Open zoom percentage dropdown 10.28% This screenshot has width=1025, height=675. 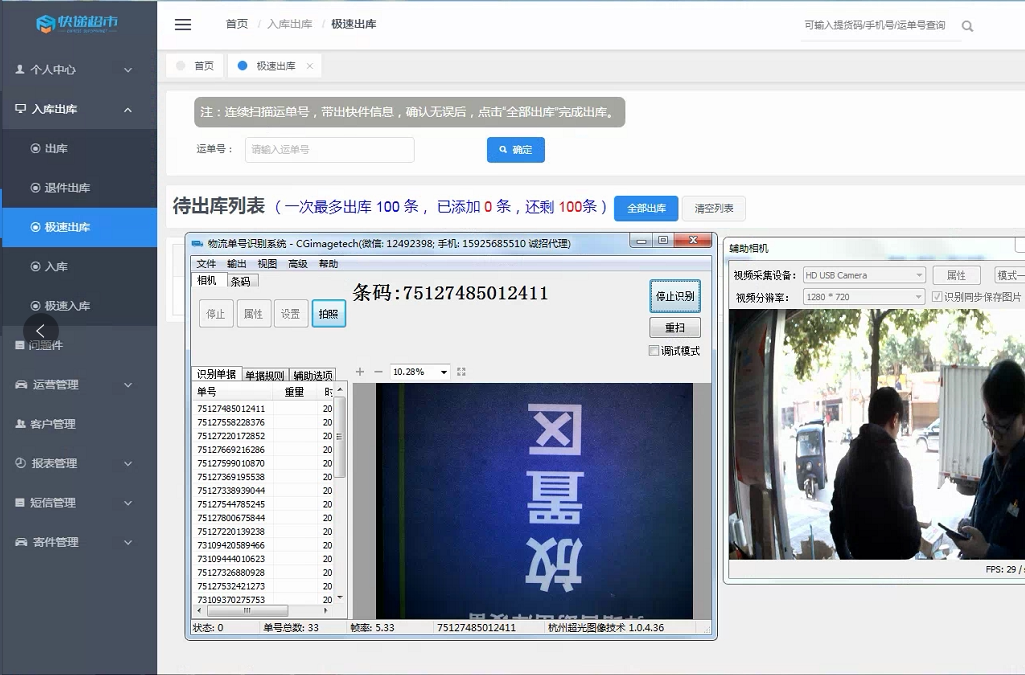(x=444, y=372)
